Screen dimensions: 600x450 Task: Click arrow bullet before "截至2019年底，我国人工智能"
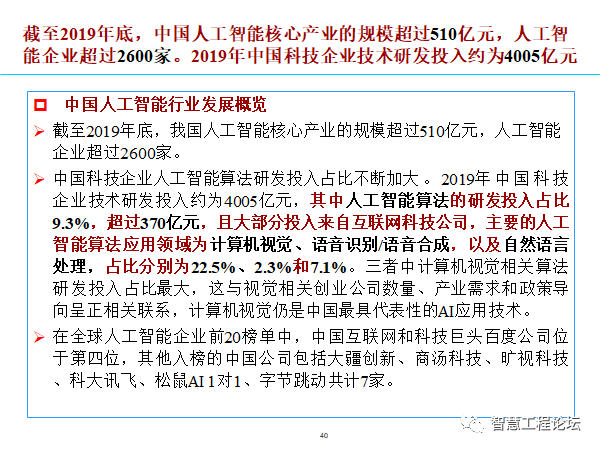click(39, 131)
